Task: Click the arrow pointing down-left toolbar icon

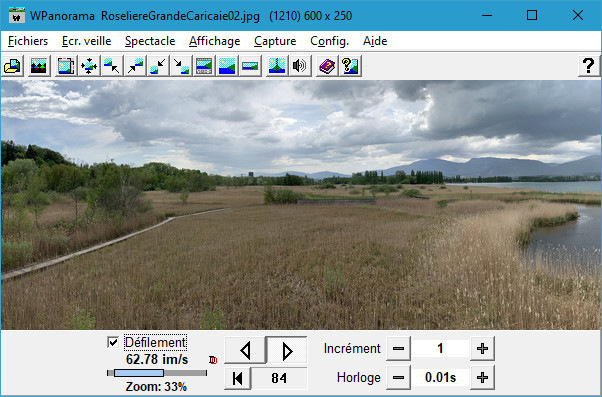Action: click(x=158, y=66)
